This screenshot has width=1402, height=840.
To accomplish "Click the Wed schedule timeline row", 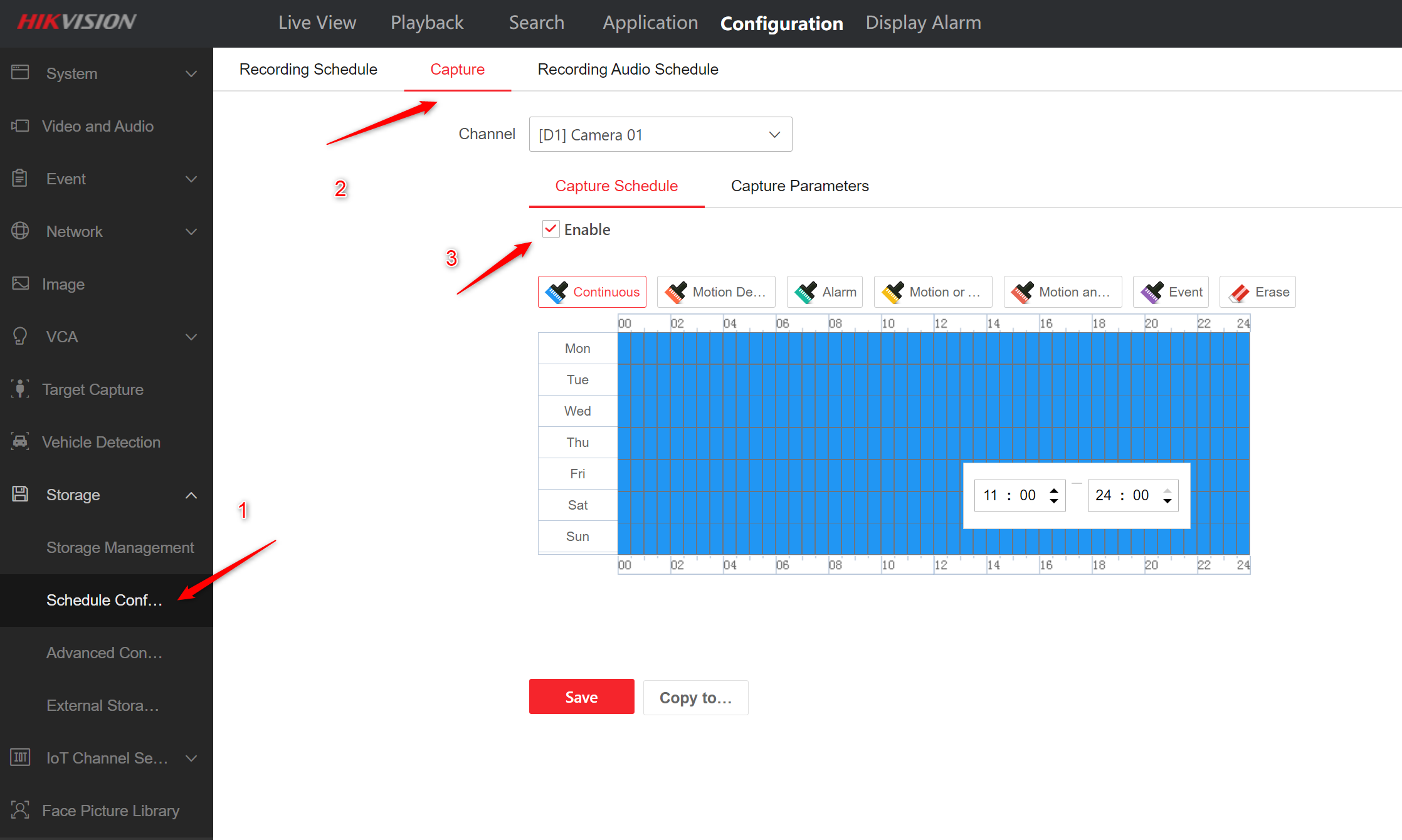I will click(934, 411).
